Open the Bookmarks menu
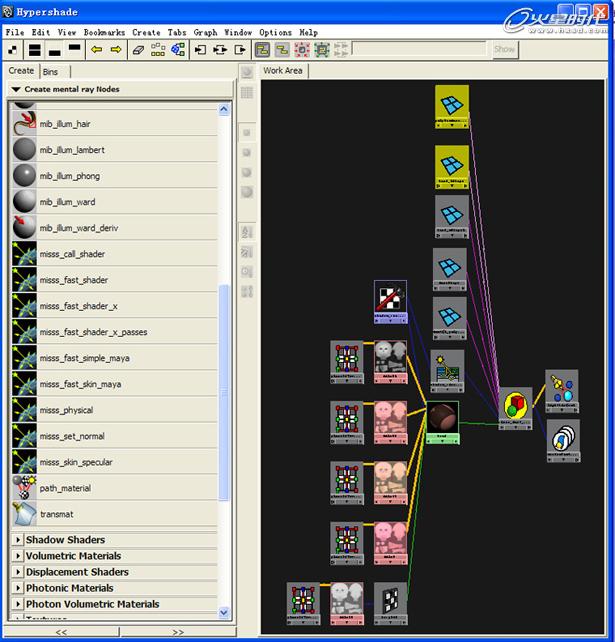The image size is (615, 642). tap(104, 32)
